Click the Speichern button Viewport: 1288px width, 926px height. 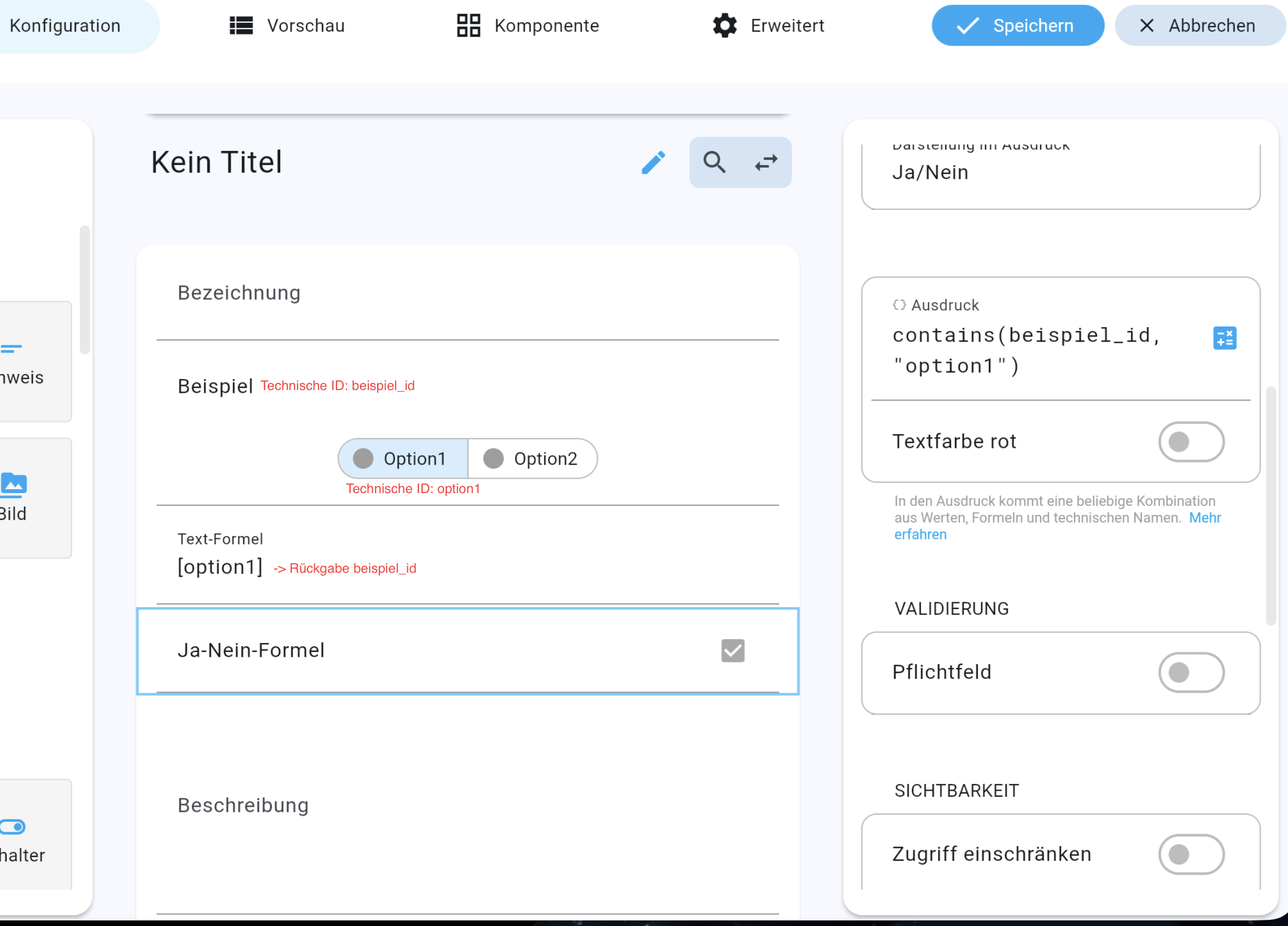tap(1018, 26)
